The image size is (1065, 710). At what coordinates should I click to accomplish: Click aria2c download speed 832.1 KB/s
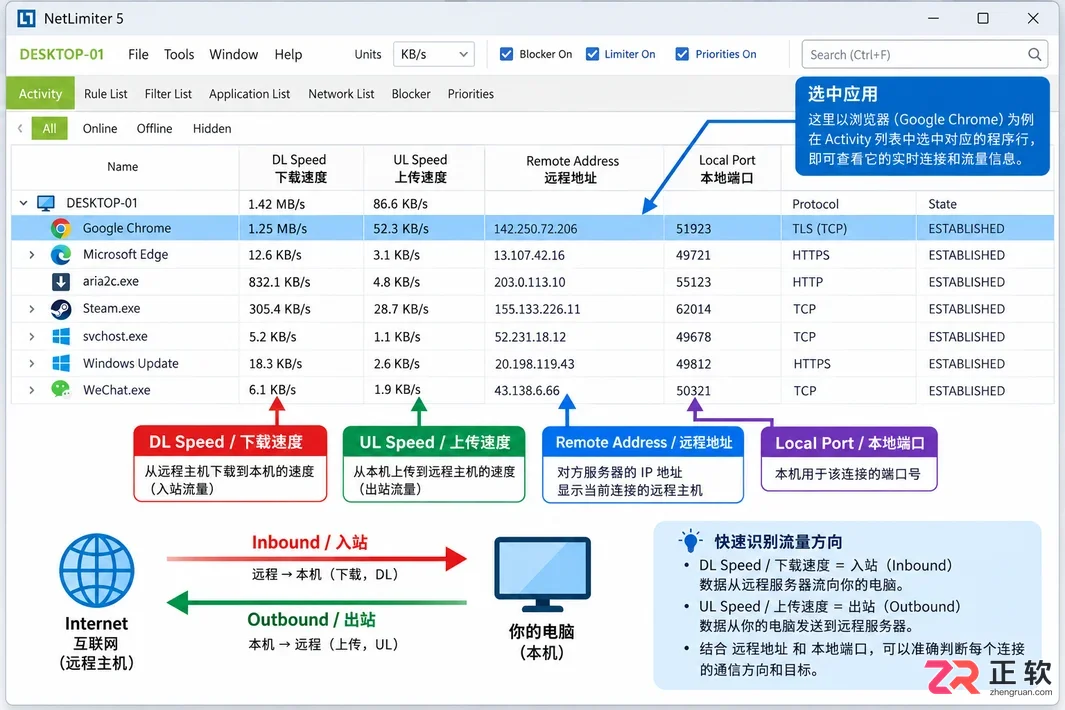pos(279,282)
